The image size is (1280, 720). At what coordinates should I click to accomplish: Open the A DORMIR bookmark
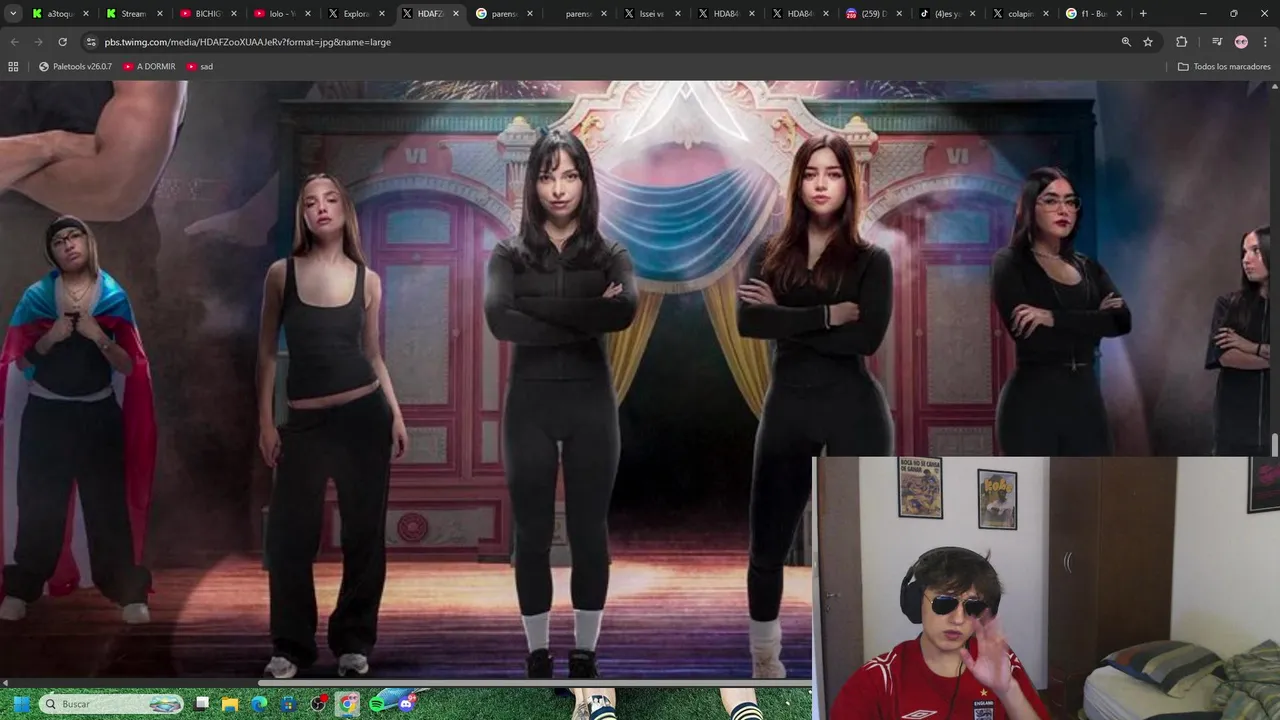[x=149, y=66]
